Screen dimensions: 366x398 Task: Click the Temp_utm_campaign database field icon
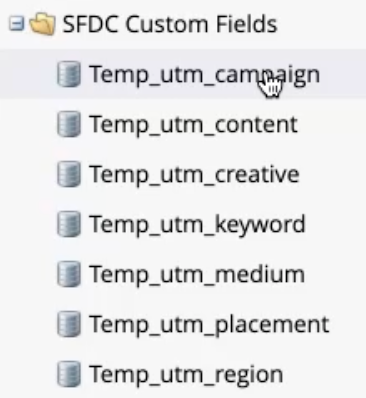coord(69,74)
